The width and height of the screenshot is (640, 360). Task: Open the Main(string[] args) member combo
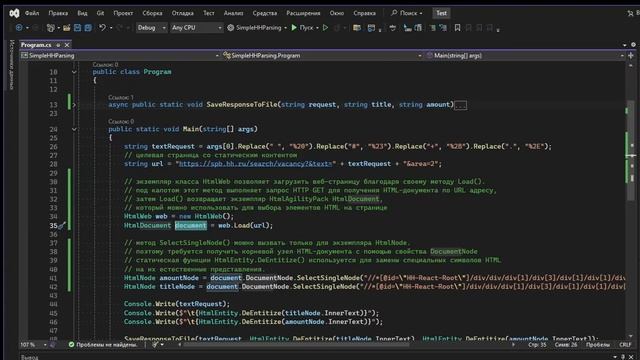click(x=524, y=56)
